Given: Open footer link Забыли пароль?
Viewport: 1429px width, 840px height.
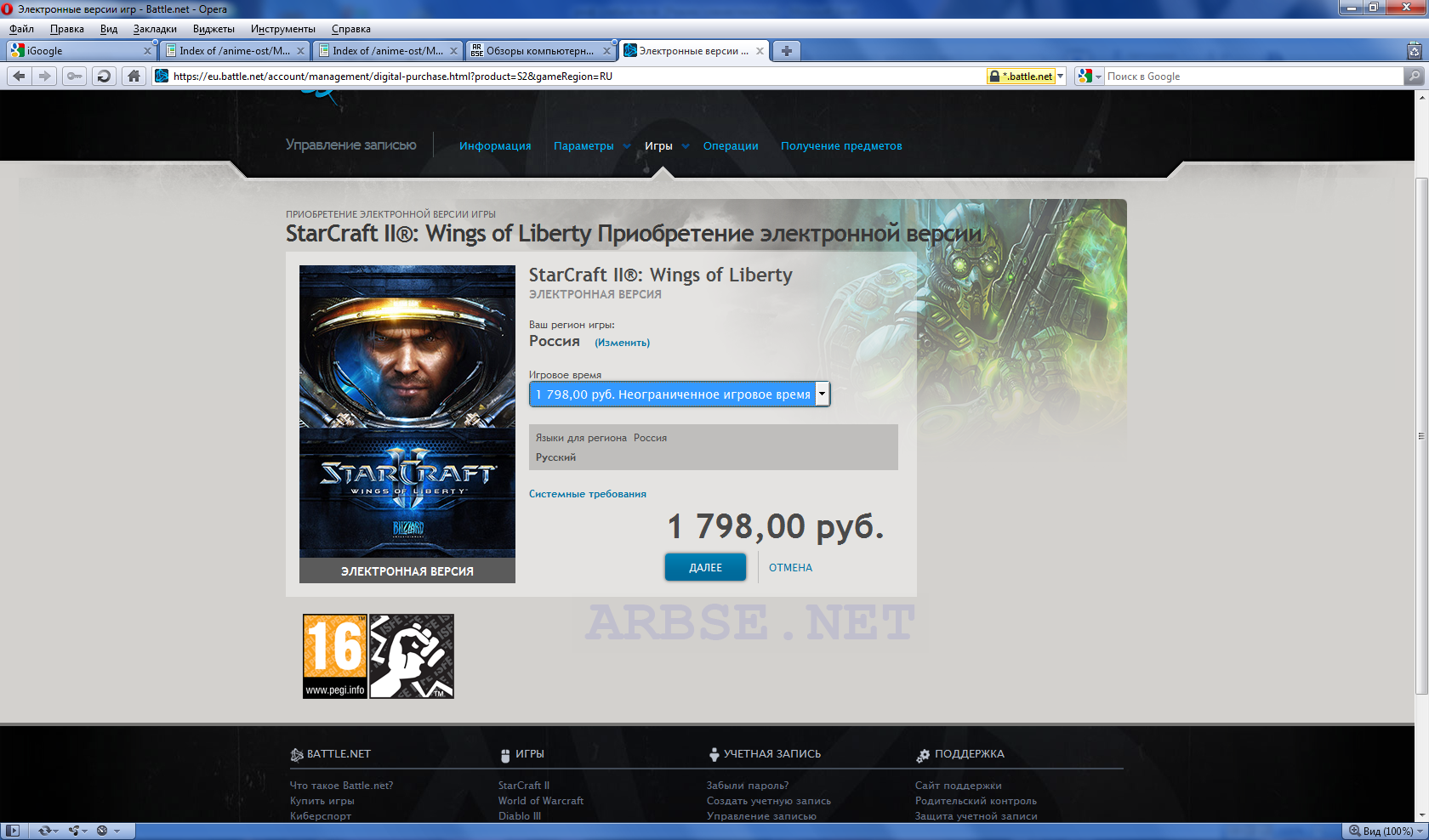Looking at the screenshot, I should pos(748,786).
